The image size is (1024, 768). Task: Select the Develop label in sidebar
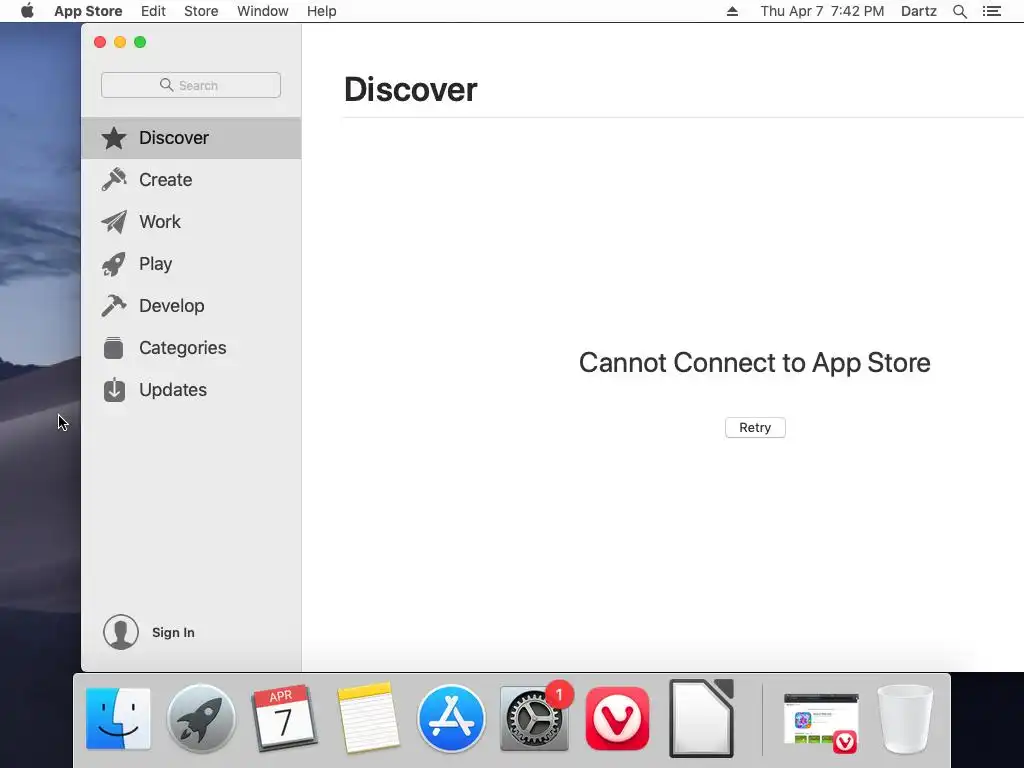tap(172, 306)
